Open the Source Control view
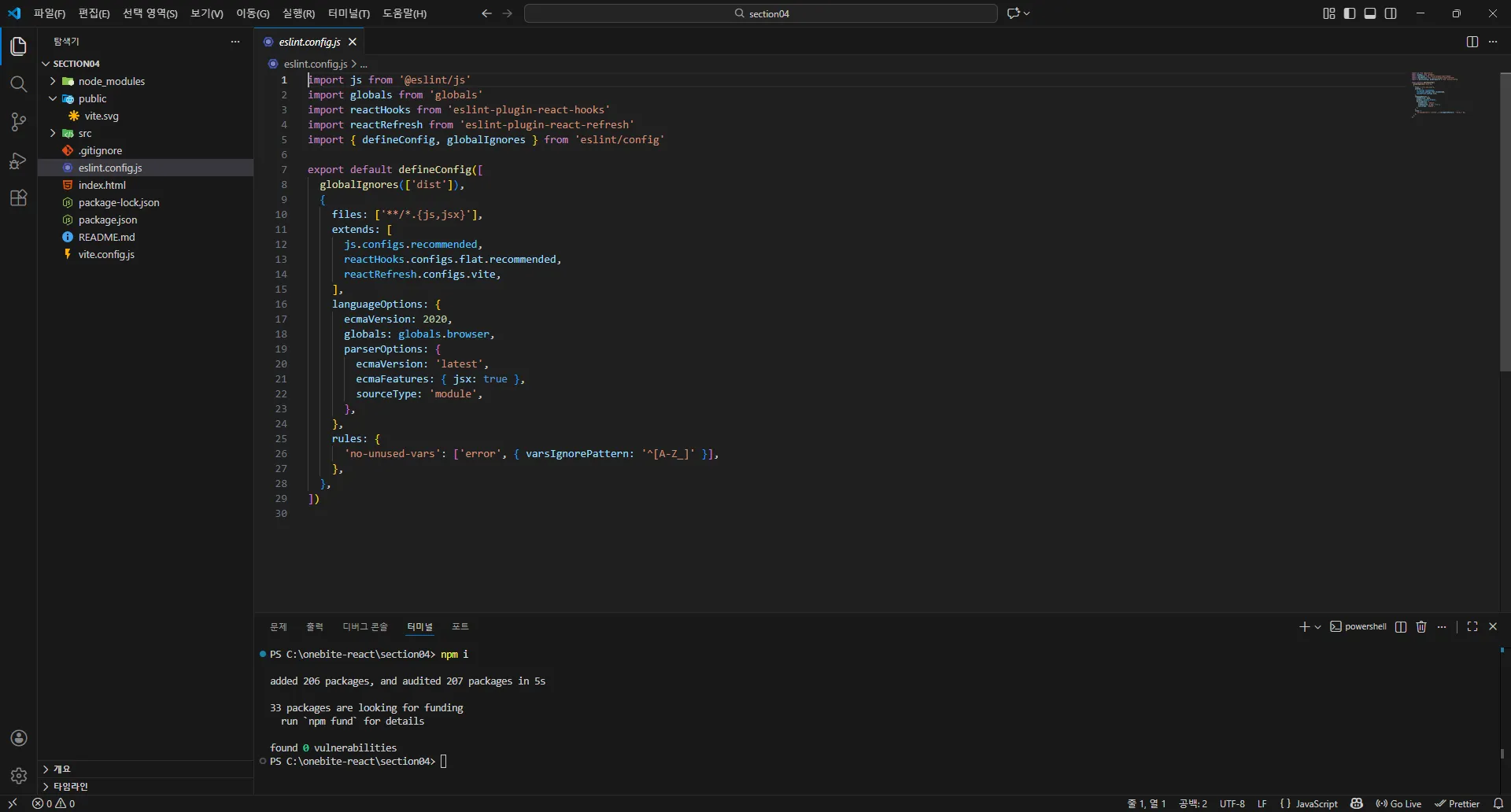 [x=18, y=122]
